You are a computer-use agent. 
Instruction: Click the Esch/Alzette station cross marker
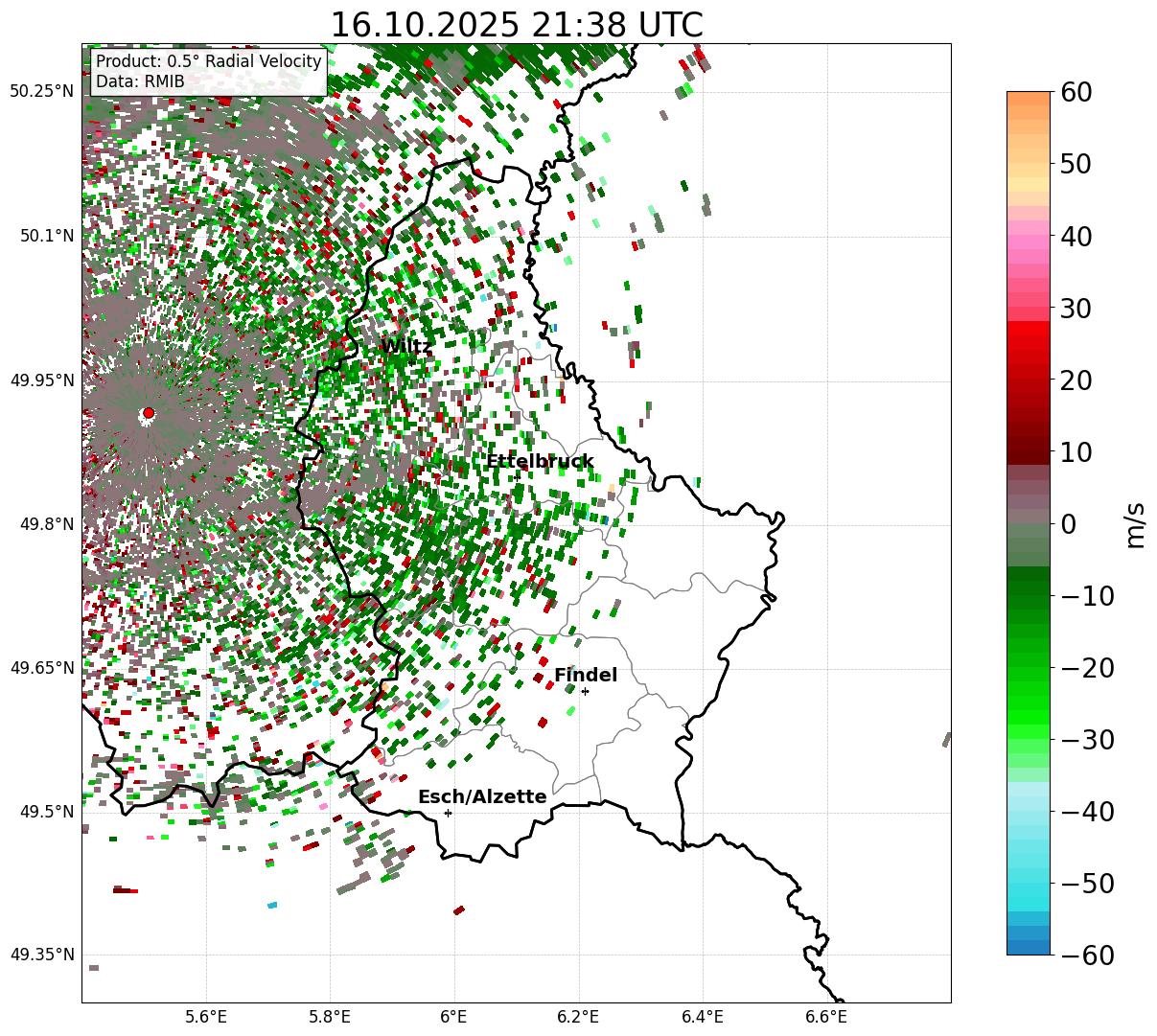448,813
